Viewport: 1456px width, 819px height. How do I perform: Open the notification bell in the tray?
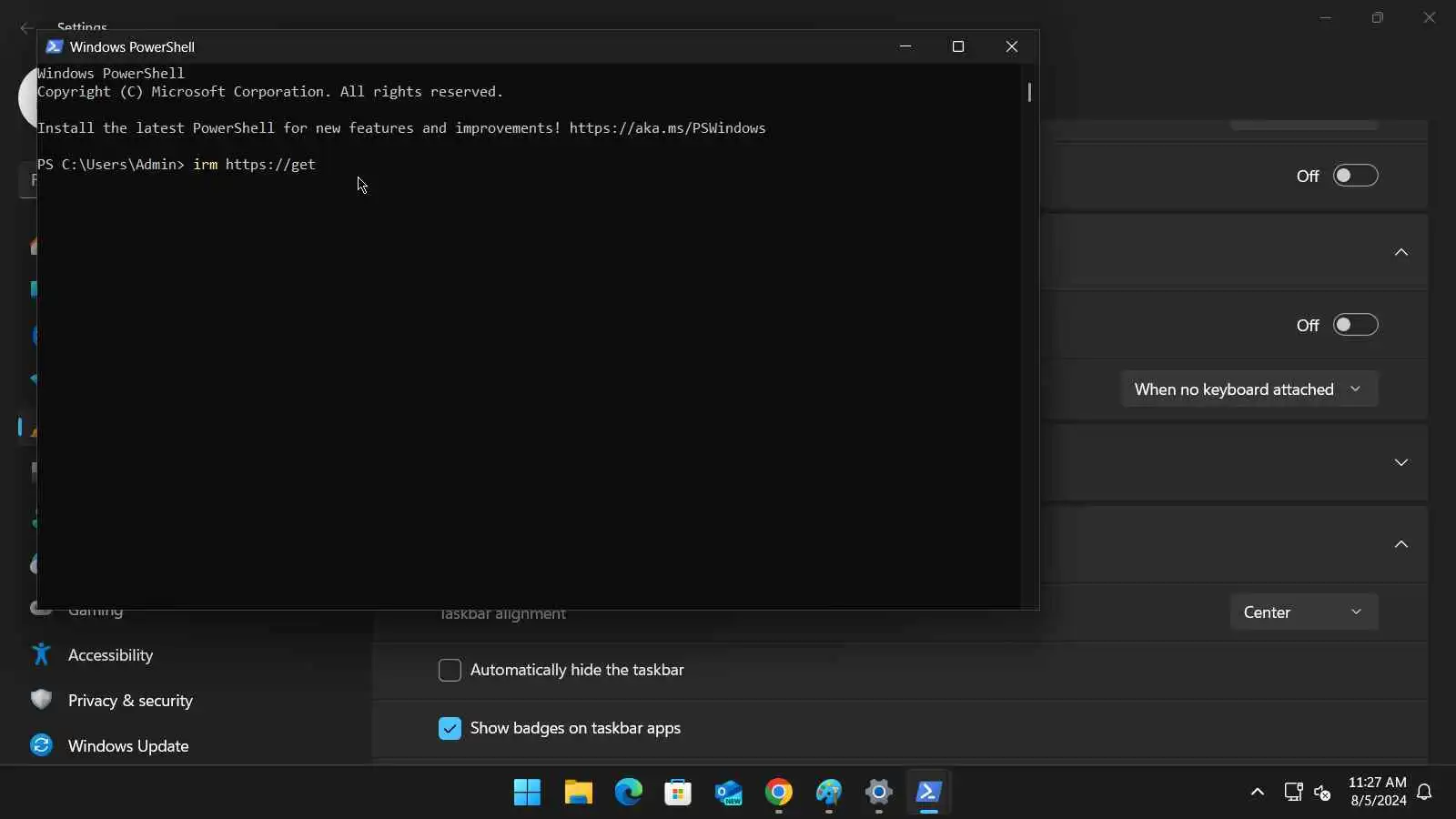click(1425, 792)
